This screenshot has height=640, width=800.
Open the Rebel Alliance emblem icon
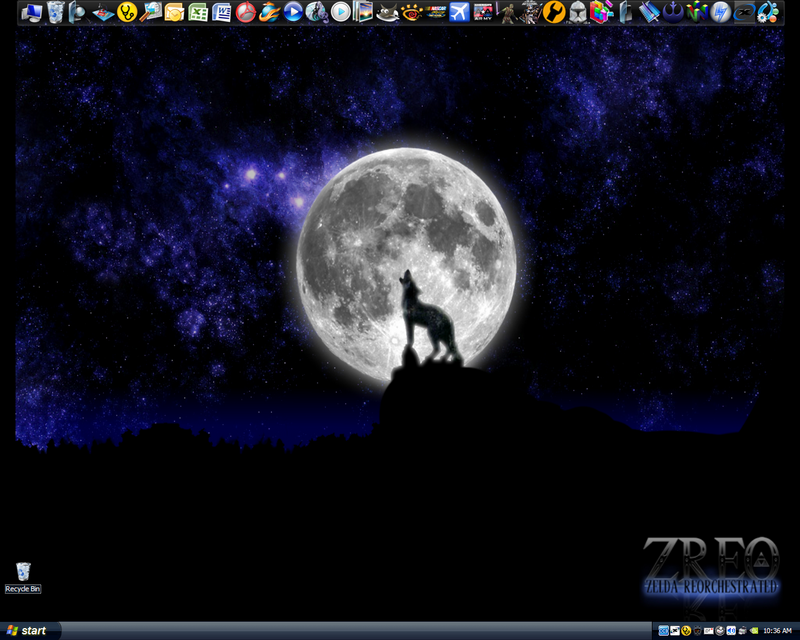pyautogui.click(x=673, y=12)
